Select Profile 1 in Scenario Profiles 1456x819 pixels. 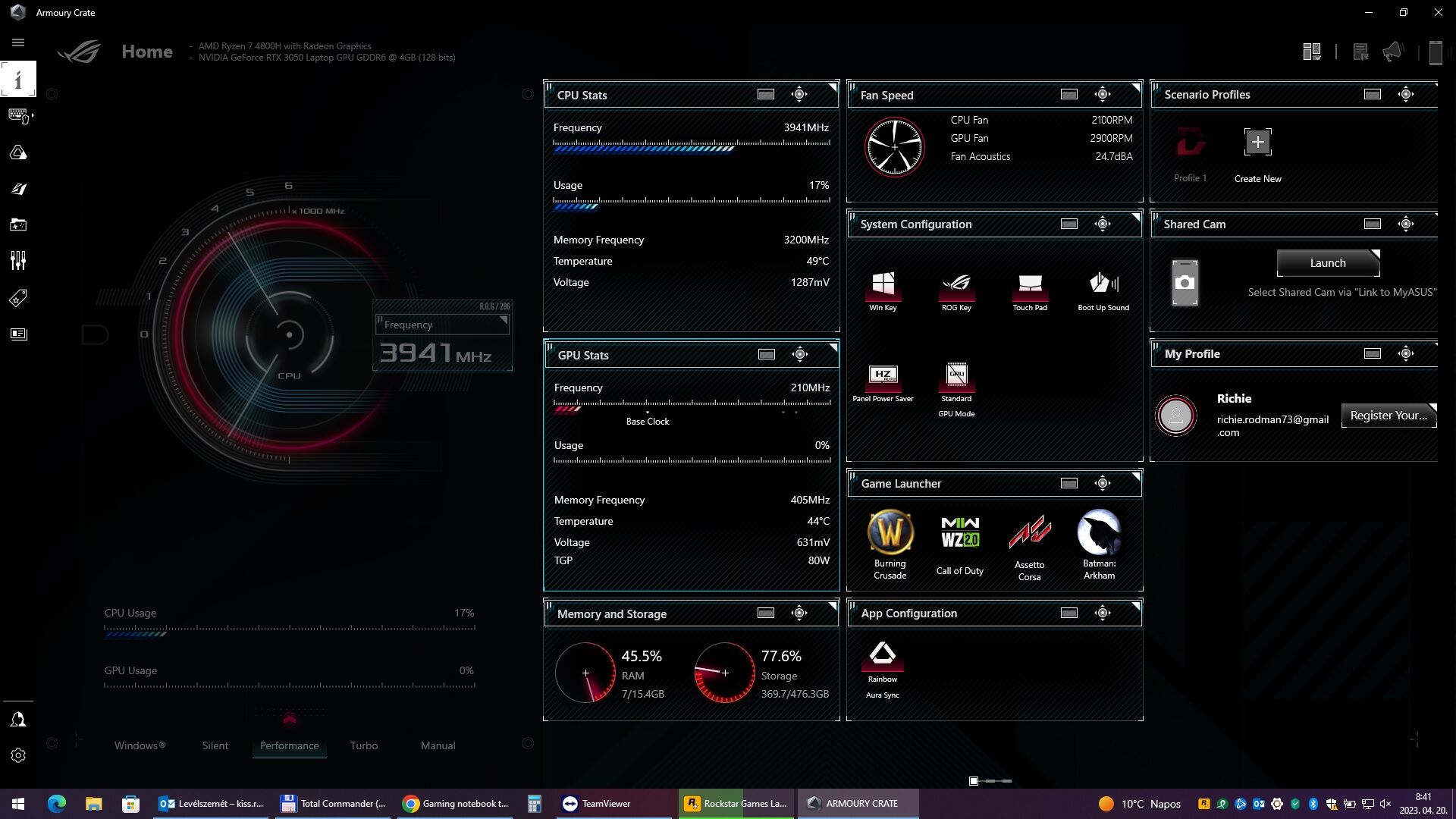tap(1190, 155)
